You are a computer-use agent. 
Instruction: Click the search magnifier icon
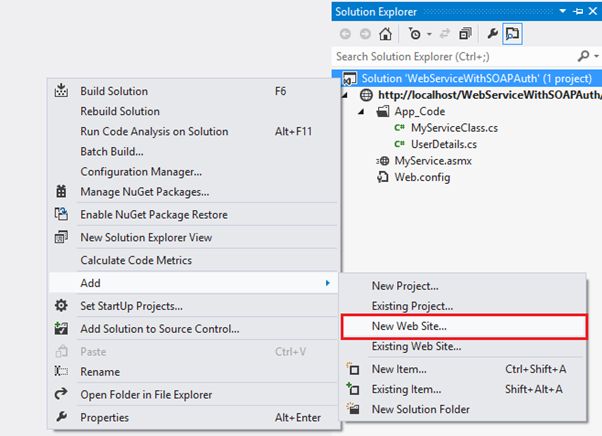[x=584, y=57]
